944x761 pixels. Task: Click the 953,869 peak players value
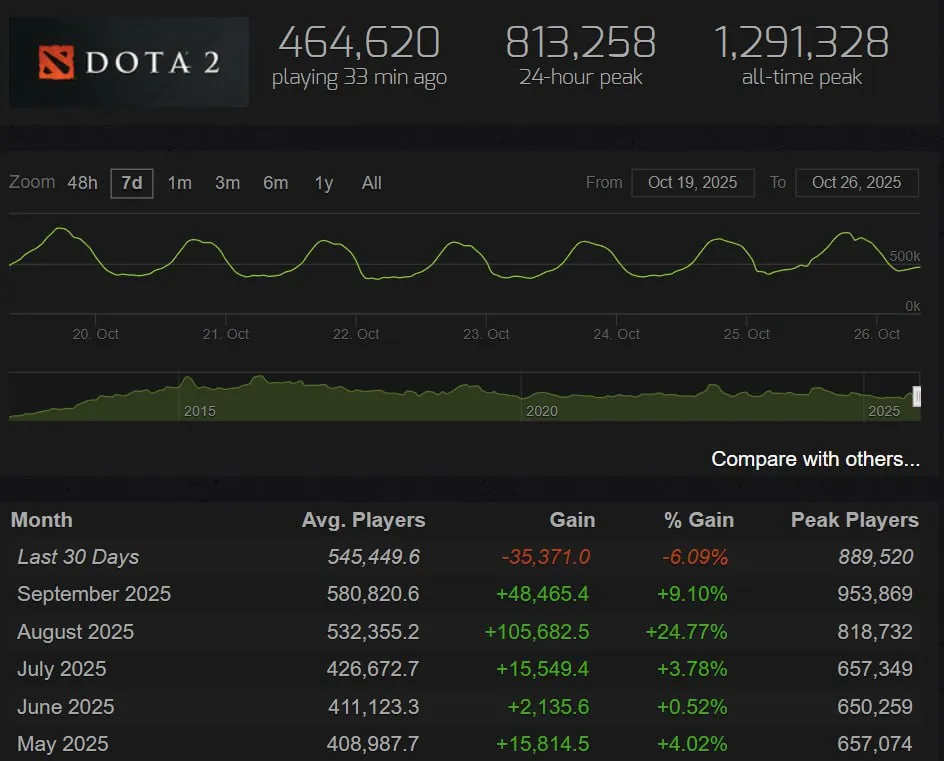pos(875,594)
